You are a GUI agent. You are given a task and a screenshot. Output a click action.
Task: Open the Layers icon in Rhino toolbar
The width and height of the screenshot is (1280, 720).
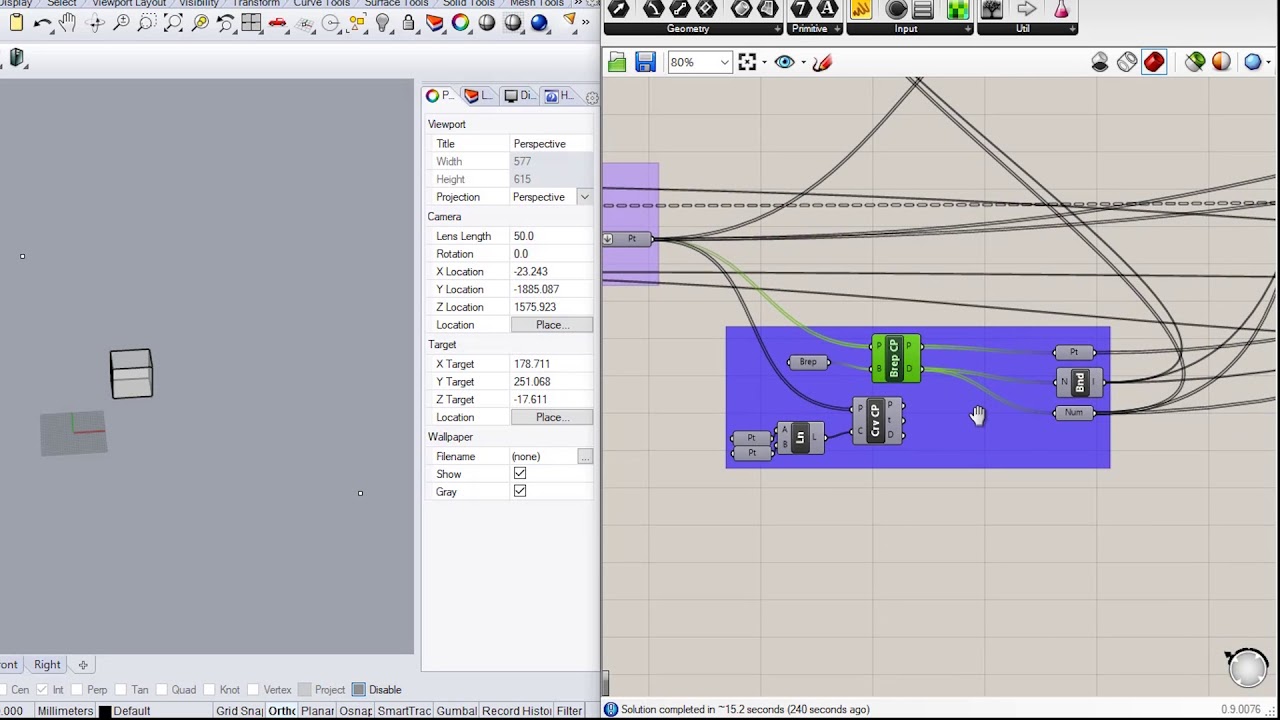[x=434, y=22]
